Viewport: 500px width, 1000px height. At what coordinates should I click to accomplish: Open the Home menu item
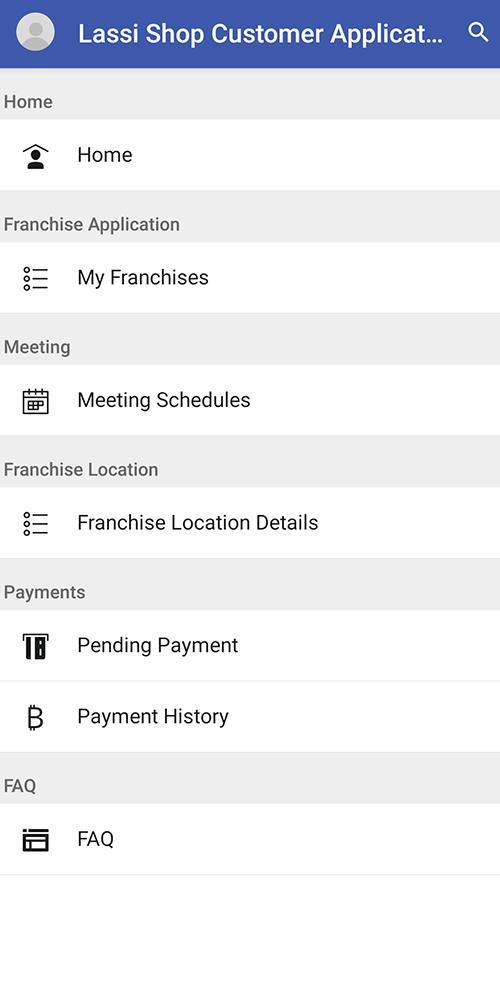pos(250,155)
